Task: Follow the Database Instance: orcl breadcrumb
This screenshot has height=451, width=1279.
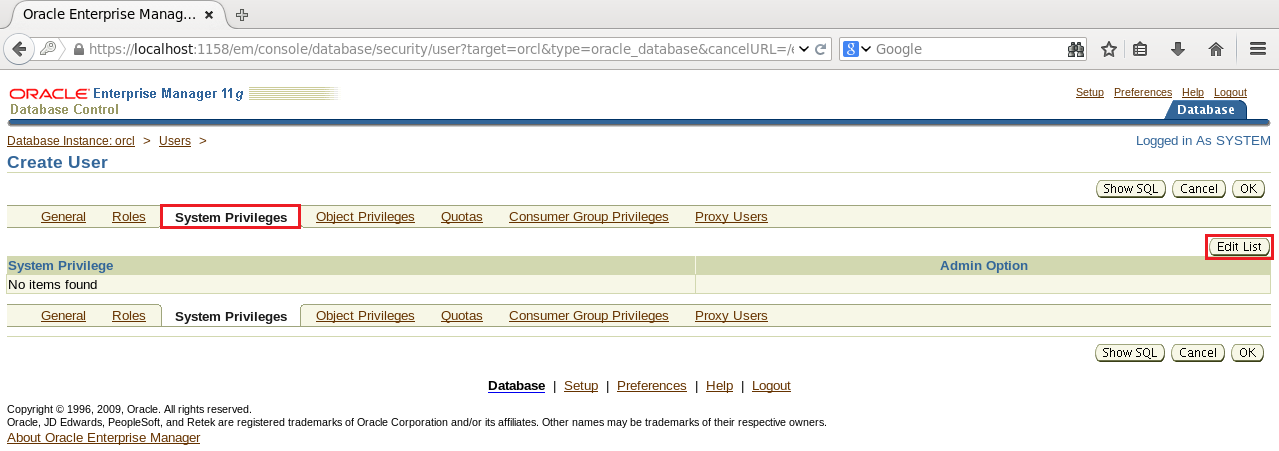Action: pos(71,141)
